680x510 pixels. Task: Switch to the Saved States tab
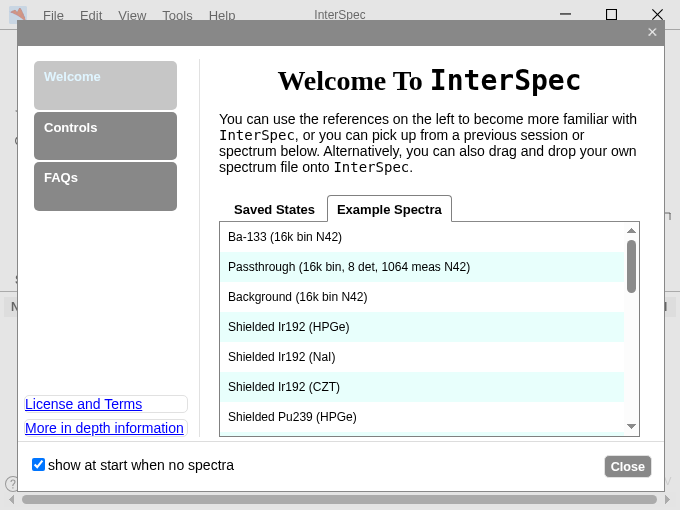point(274,209)
